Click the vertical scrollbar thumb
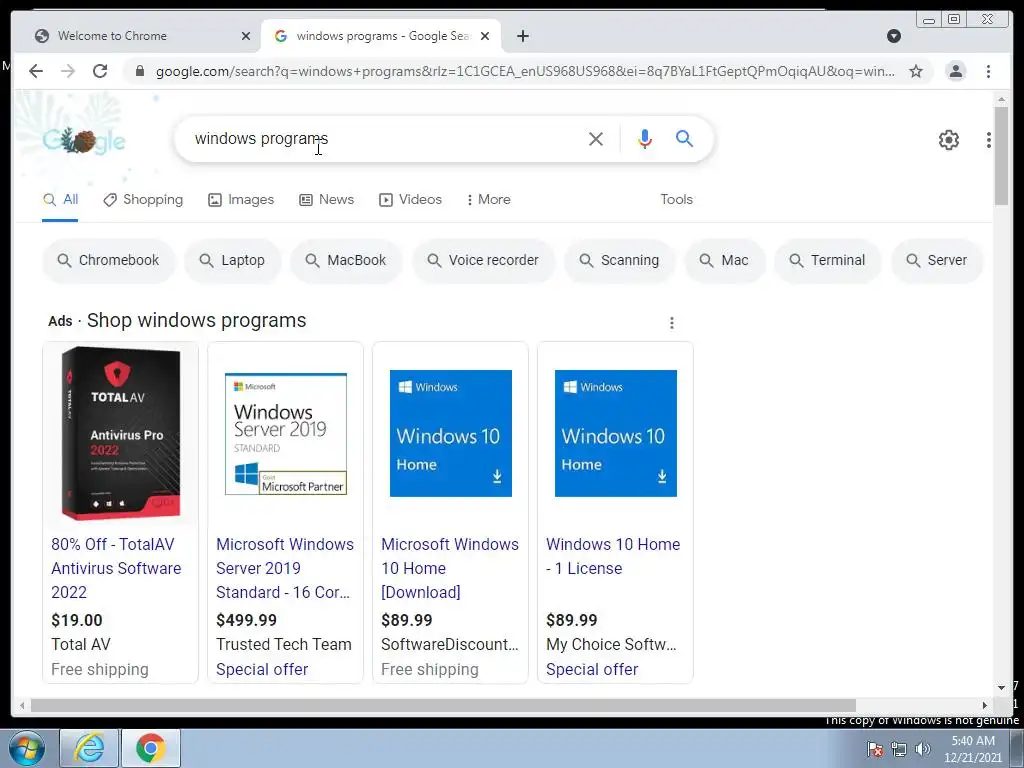Viewport: 1024px width, 768px height. coord(1001,155)
